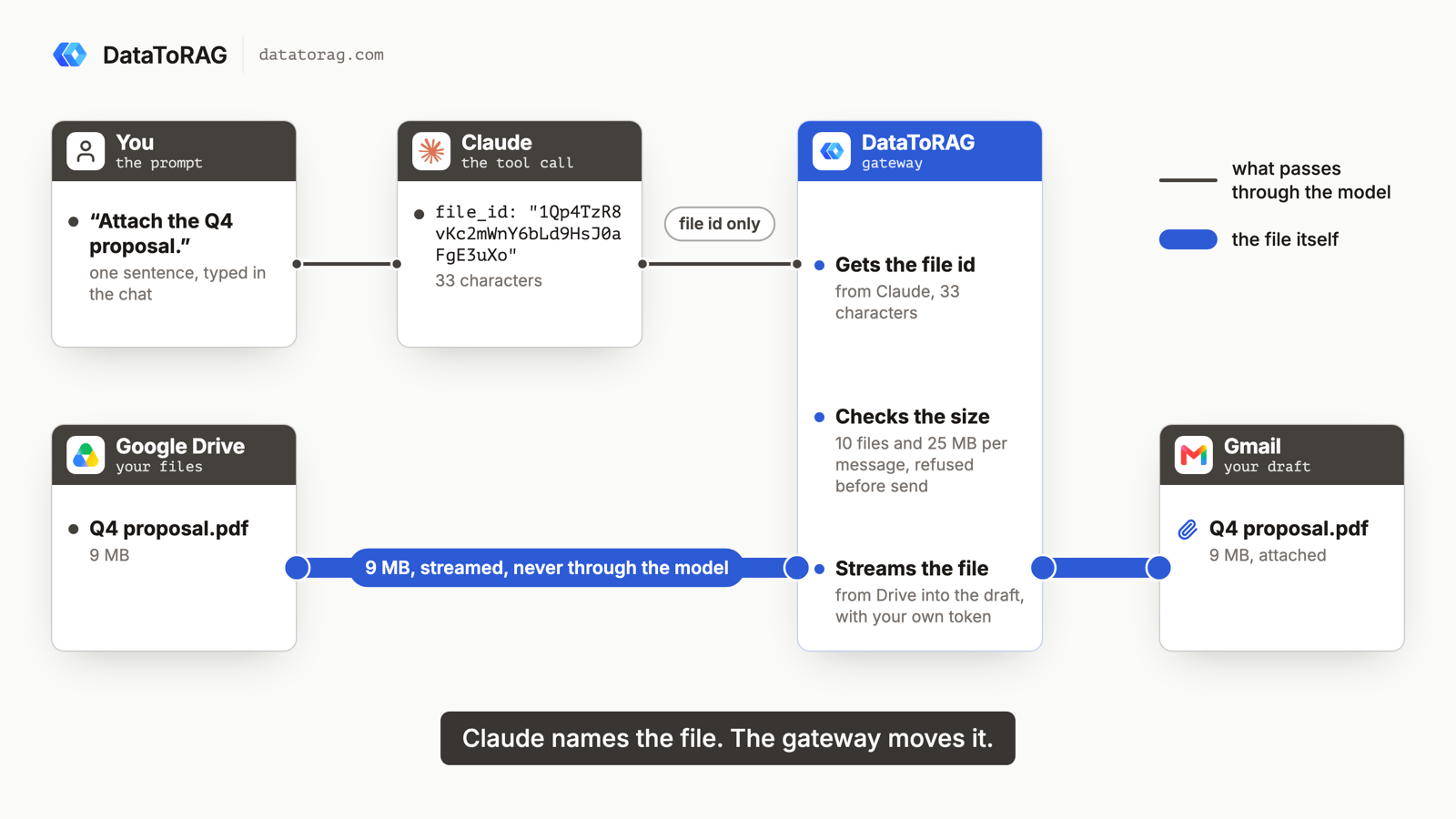Click the Gmail icon

pyautogui.click(x=1194, y=455)
